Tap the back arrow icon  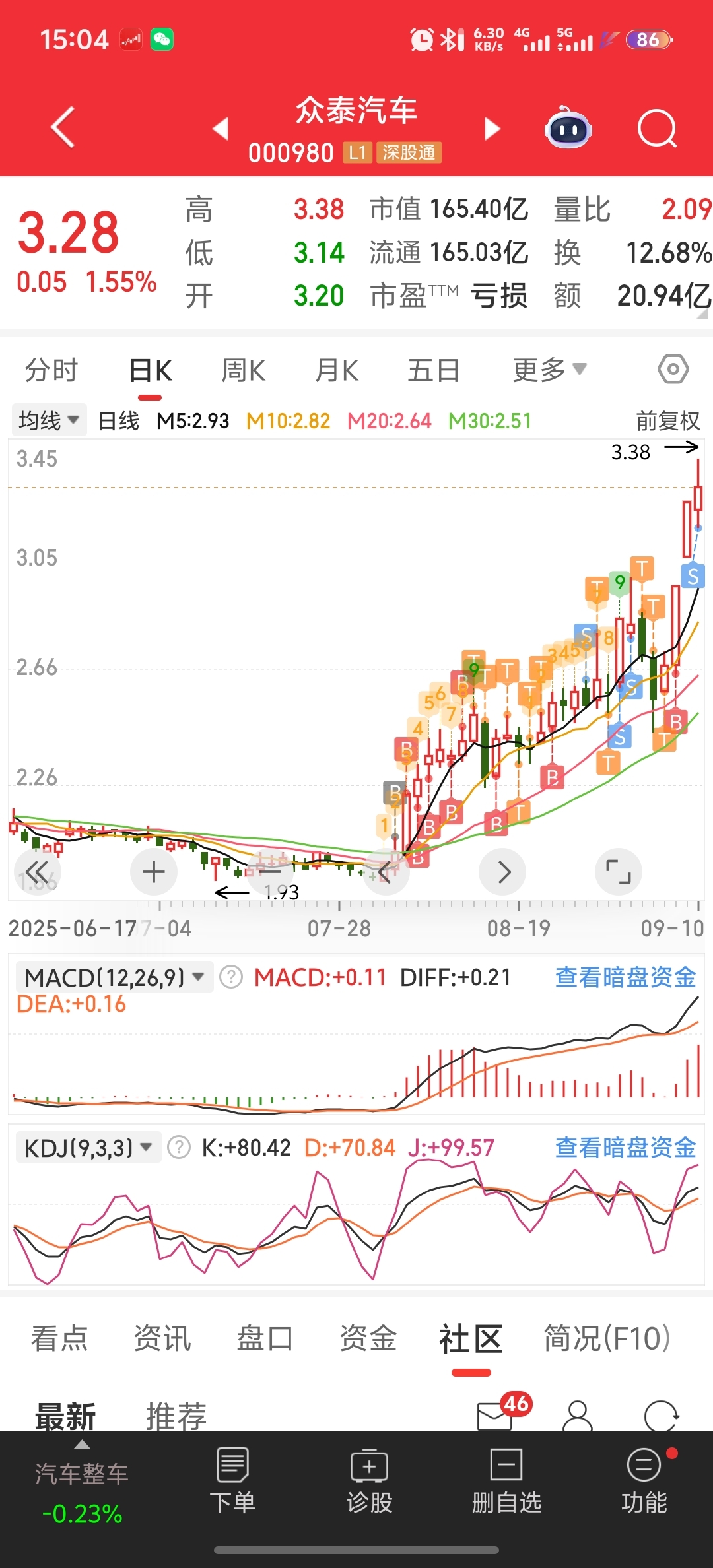(63, 127)
